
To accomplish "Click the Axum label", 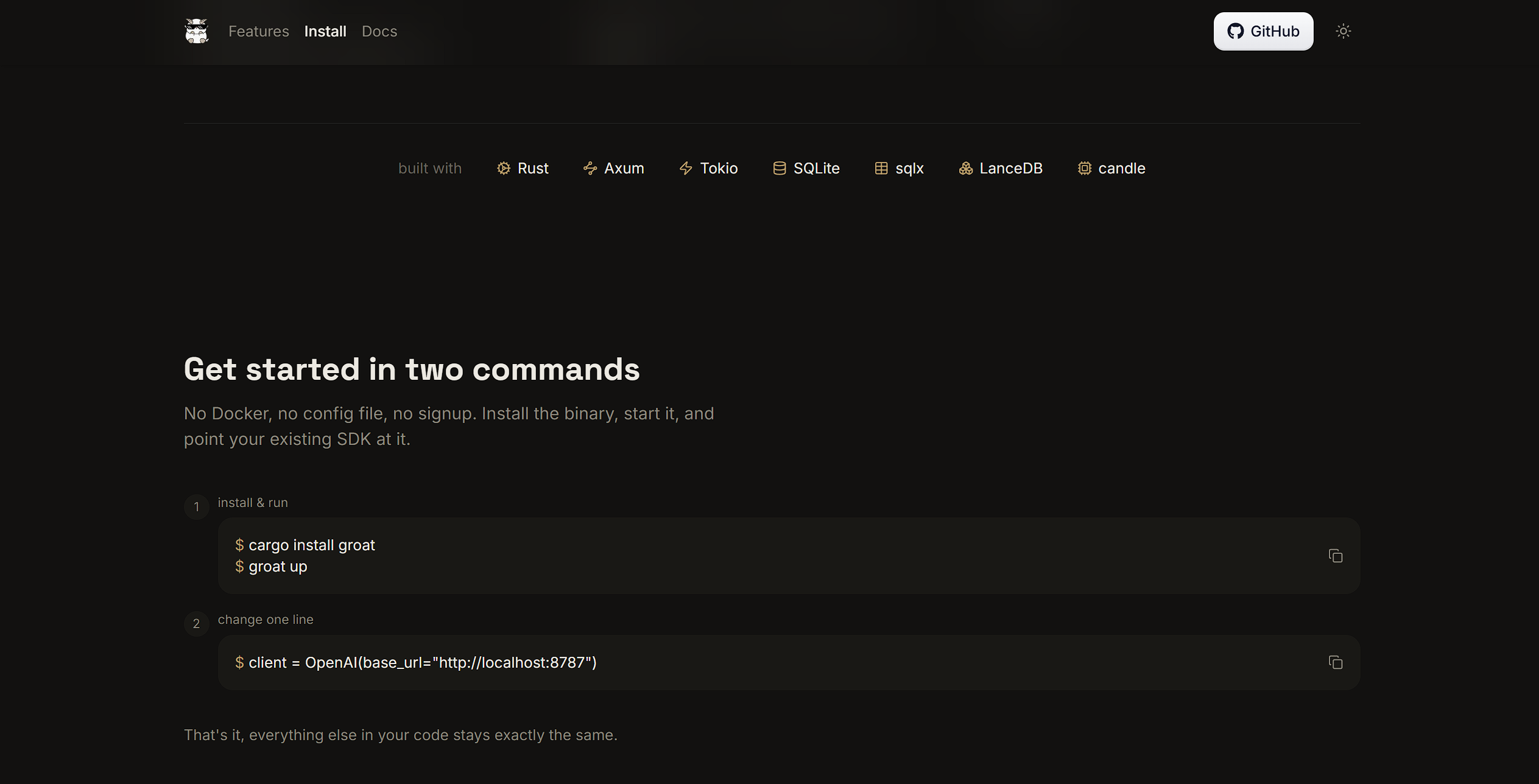I will 624,168.
